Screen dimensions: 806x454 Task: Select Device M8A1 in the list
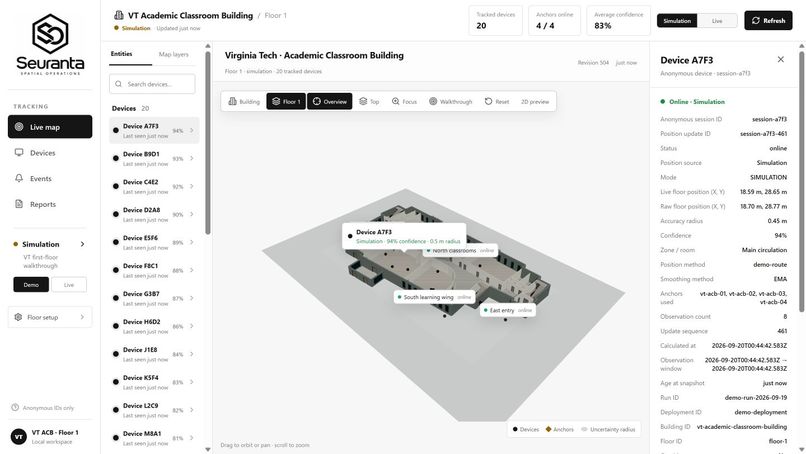[153, 438]
